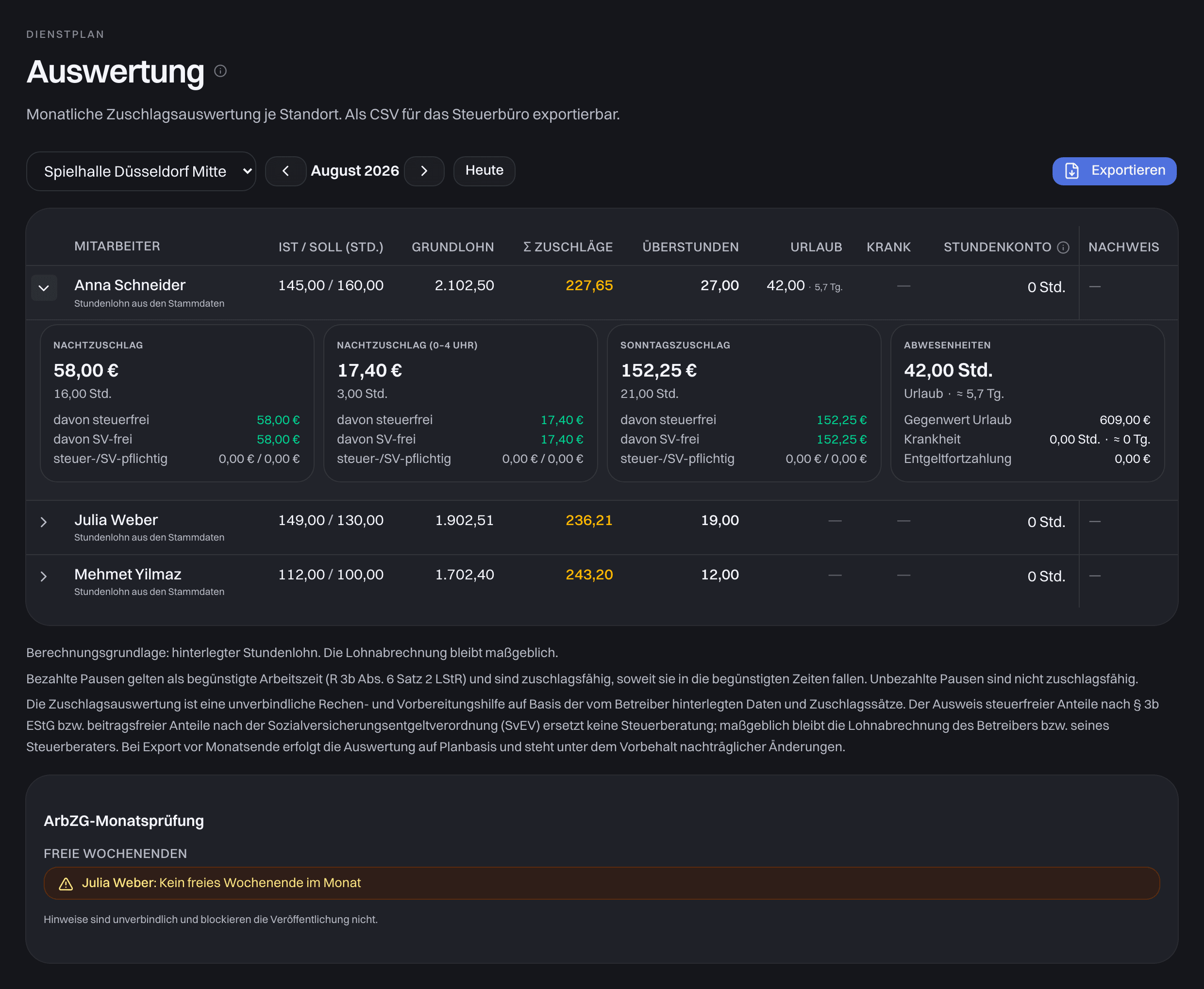Expand the Julia Weber row

point(44,522)
